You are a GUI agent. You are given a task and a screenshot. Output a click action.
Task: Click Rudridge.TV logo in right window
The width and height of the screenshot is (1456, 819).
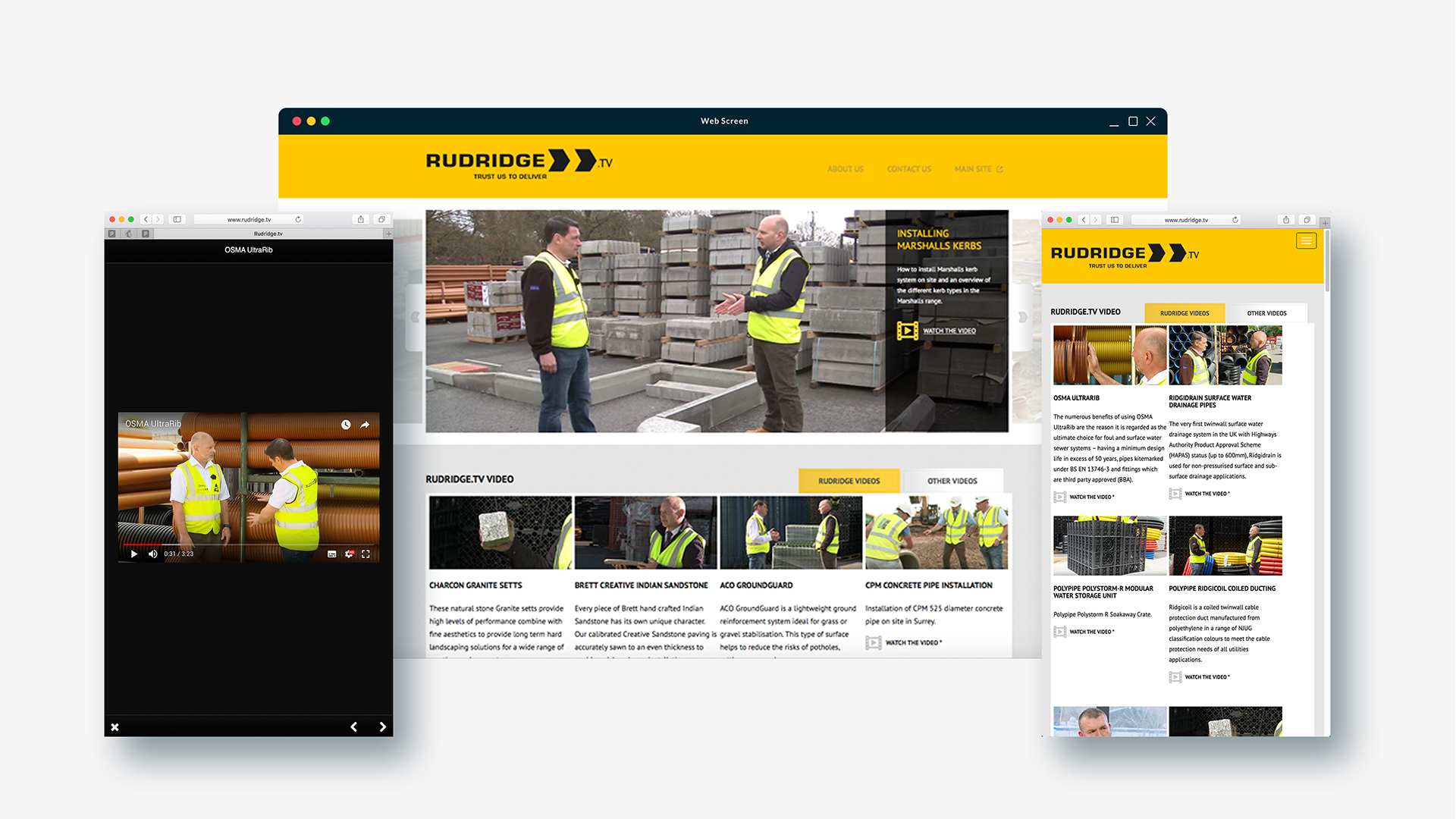click(x=1125, y=256)
